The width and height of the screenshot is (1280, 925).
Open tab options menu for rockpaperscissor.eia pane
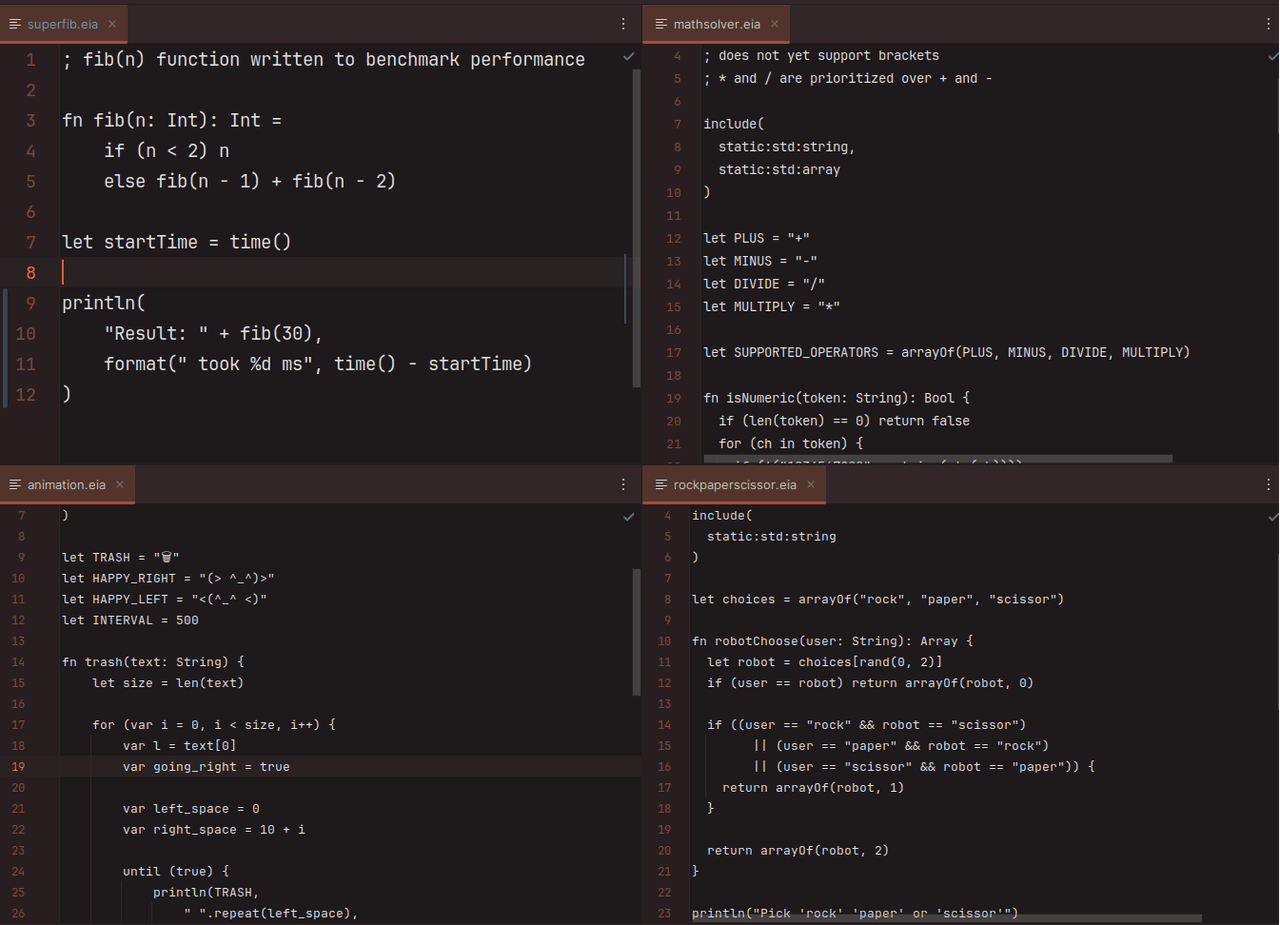1264,485
